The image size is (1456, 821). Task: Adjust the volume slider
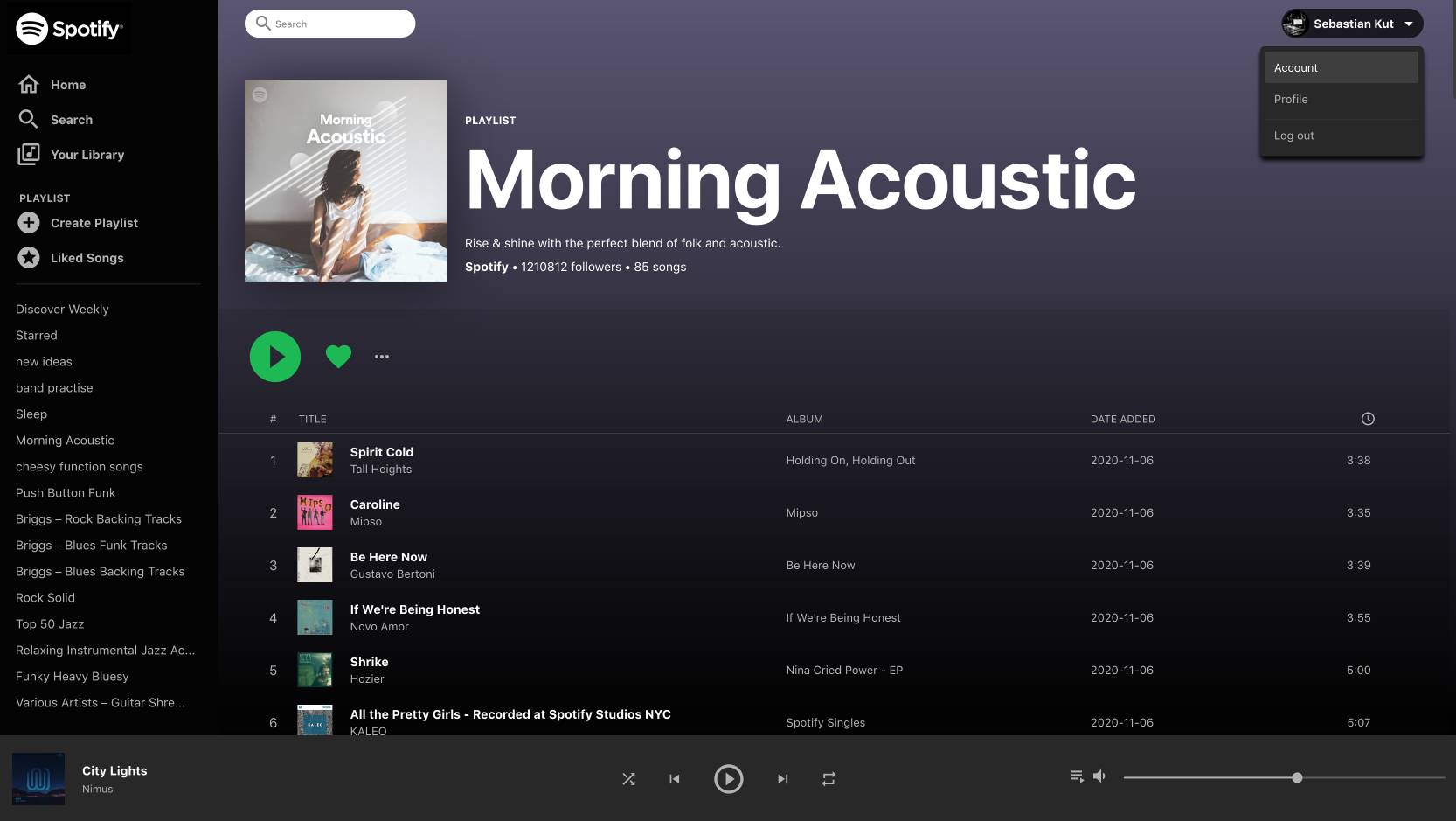coord(1298,776)
